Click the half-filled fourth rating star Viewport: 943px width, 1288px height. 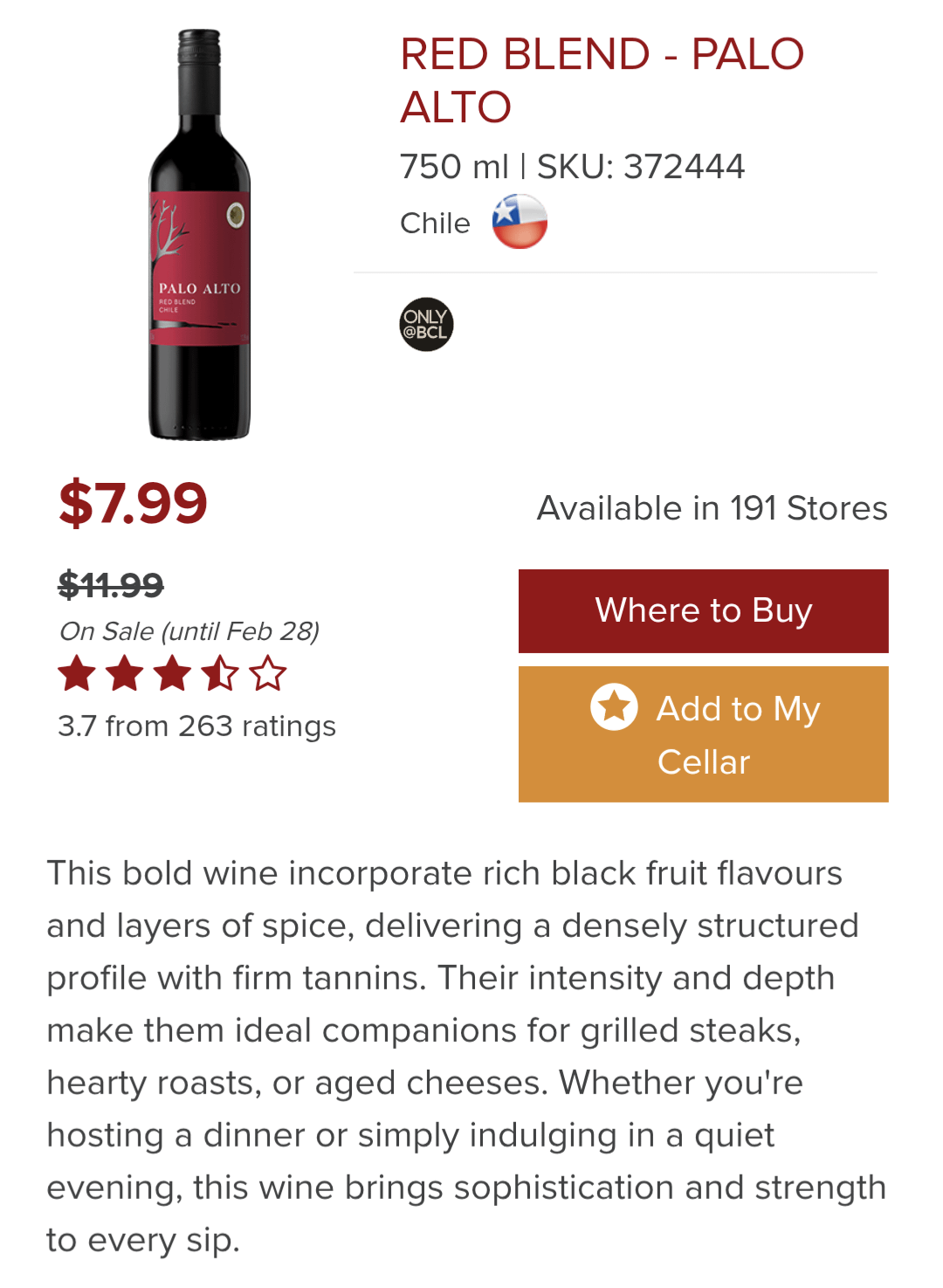coord(219,674)
